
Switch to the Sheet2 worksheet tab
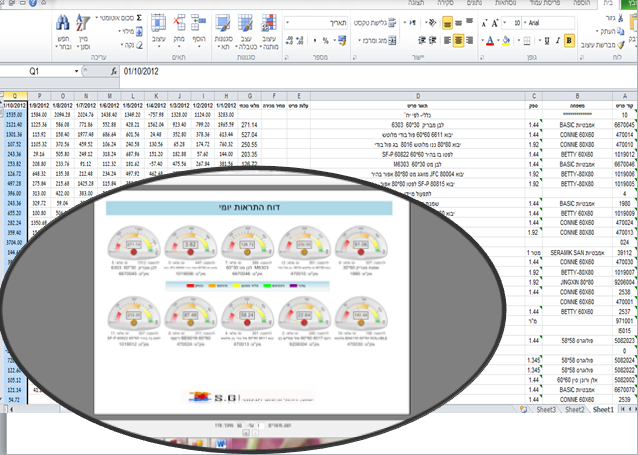(x=575, y=409)
